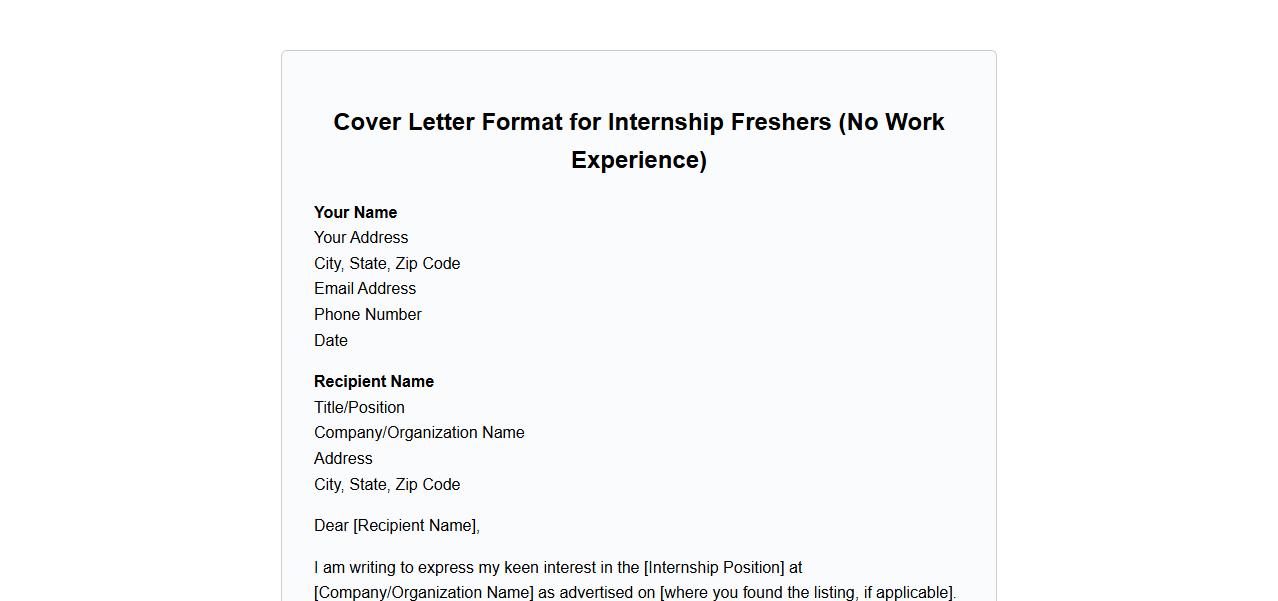Click the bold "Your Name" line

(x=355, y=212)
